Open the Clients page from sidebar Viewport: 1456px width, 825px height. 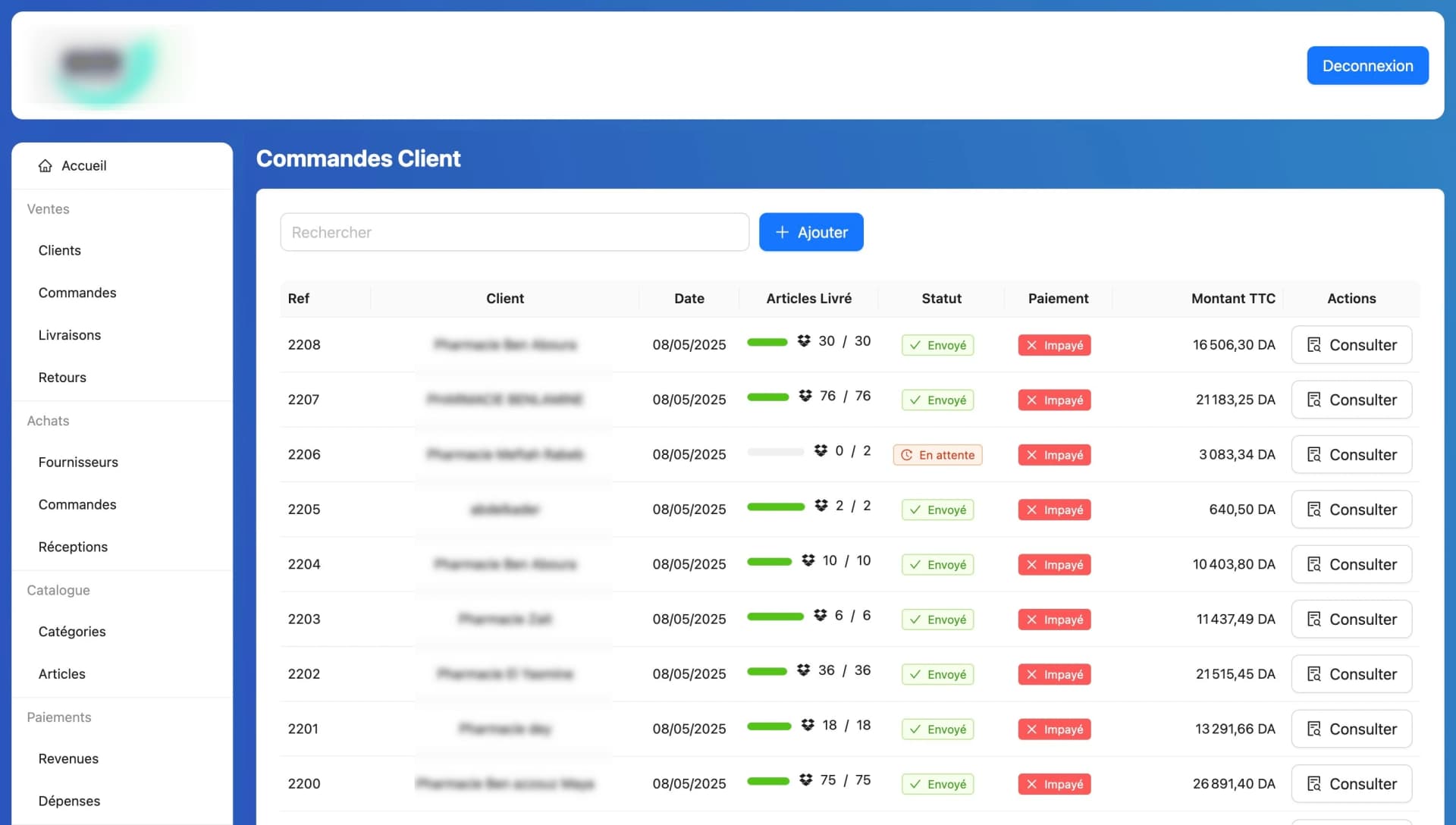click(59, 250)
